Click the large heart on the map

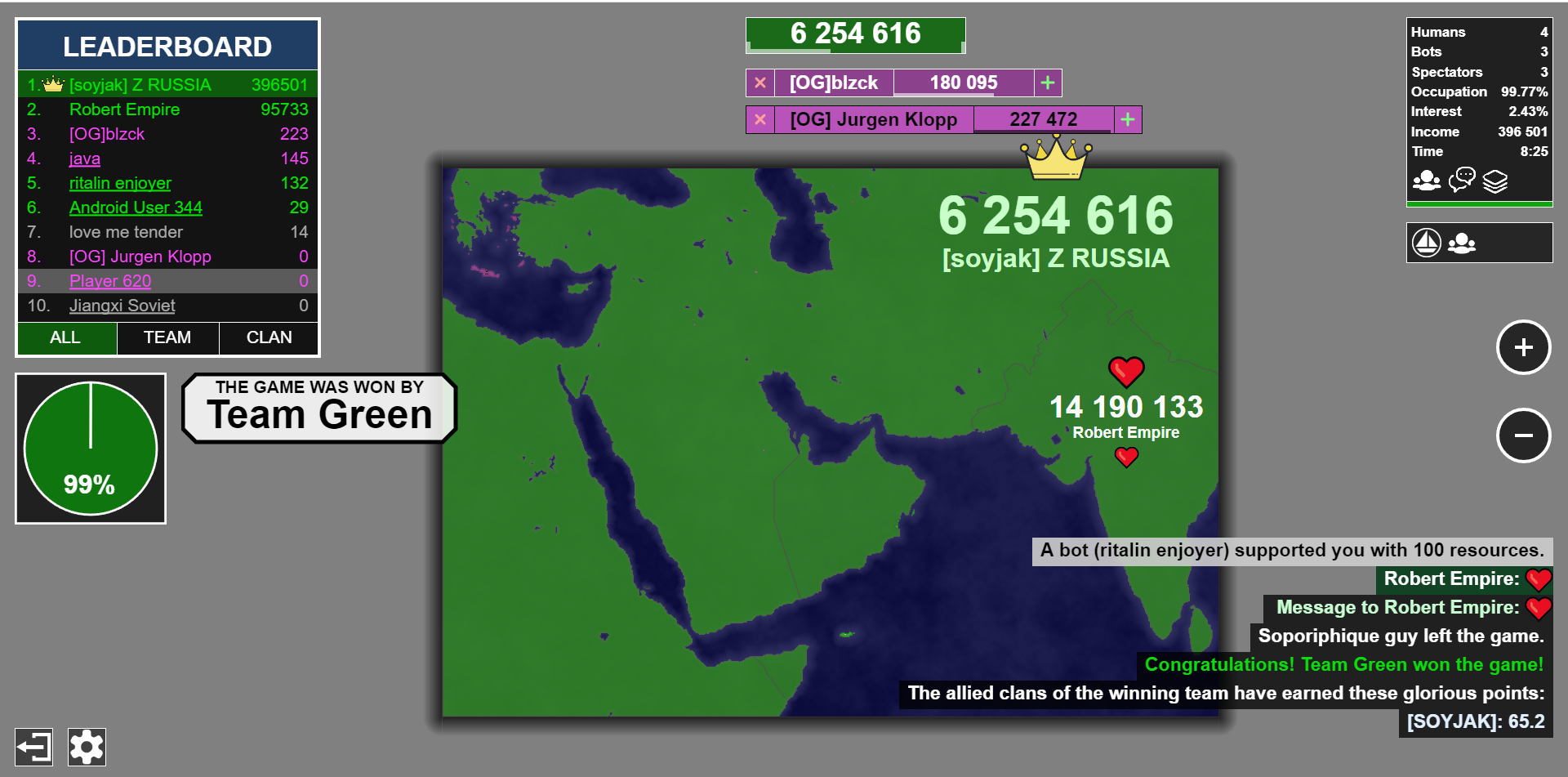pos(1126,372)
